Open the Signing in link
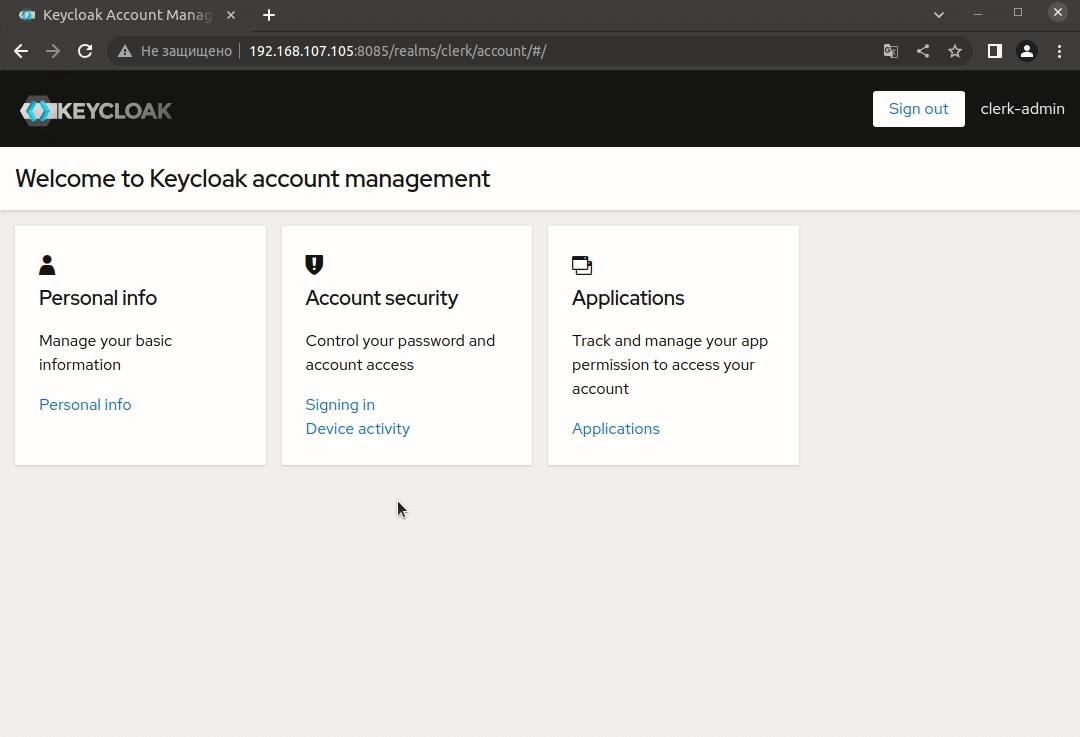Image resolution: width=1080 pixels, height=737 pixels. click(340, 404)
